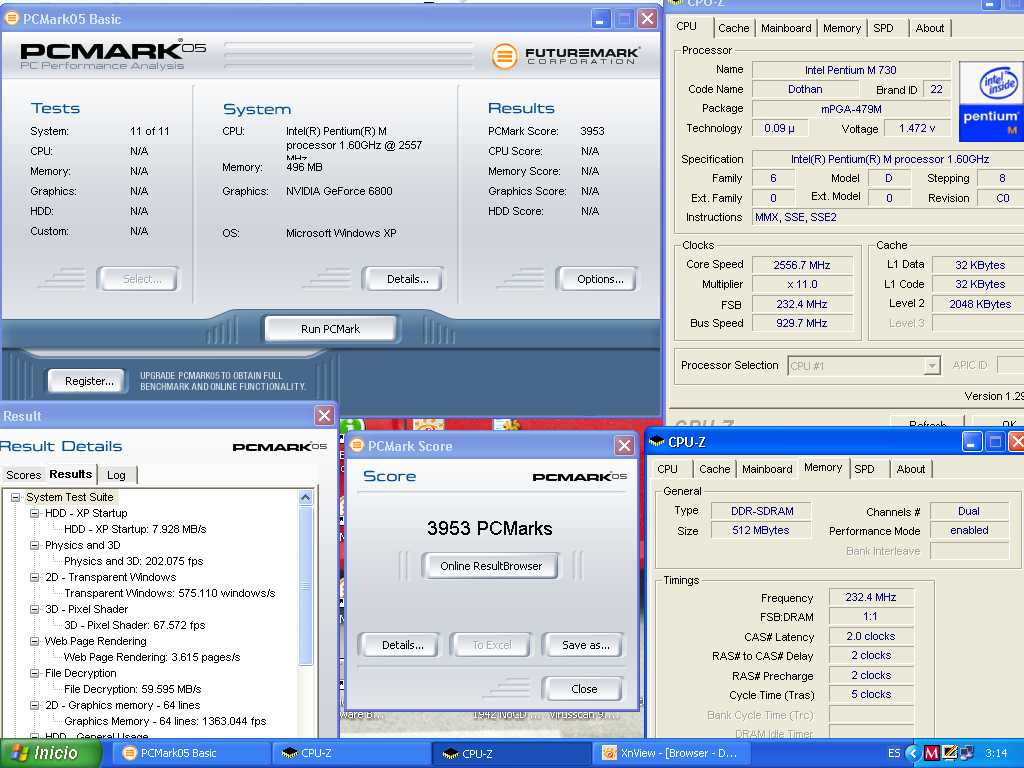1024x768 pixels.
Task: Click the PCMark05 Basic title bar icon
Action: (11, 18)
